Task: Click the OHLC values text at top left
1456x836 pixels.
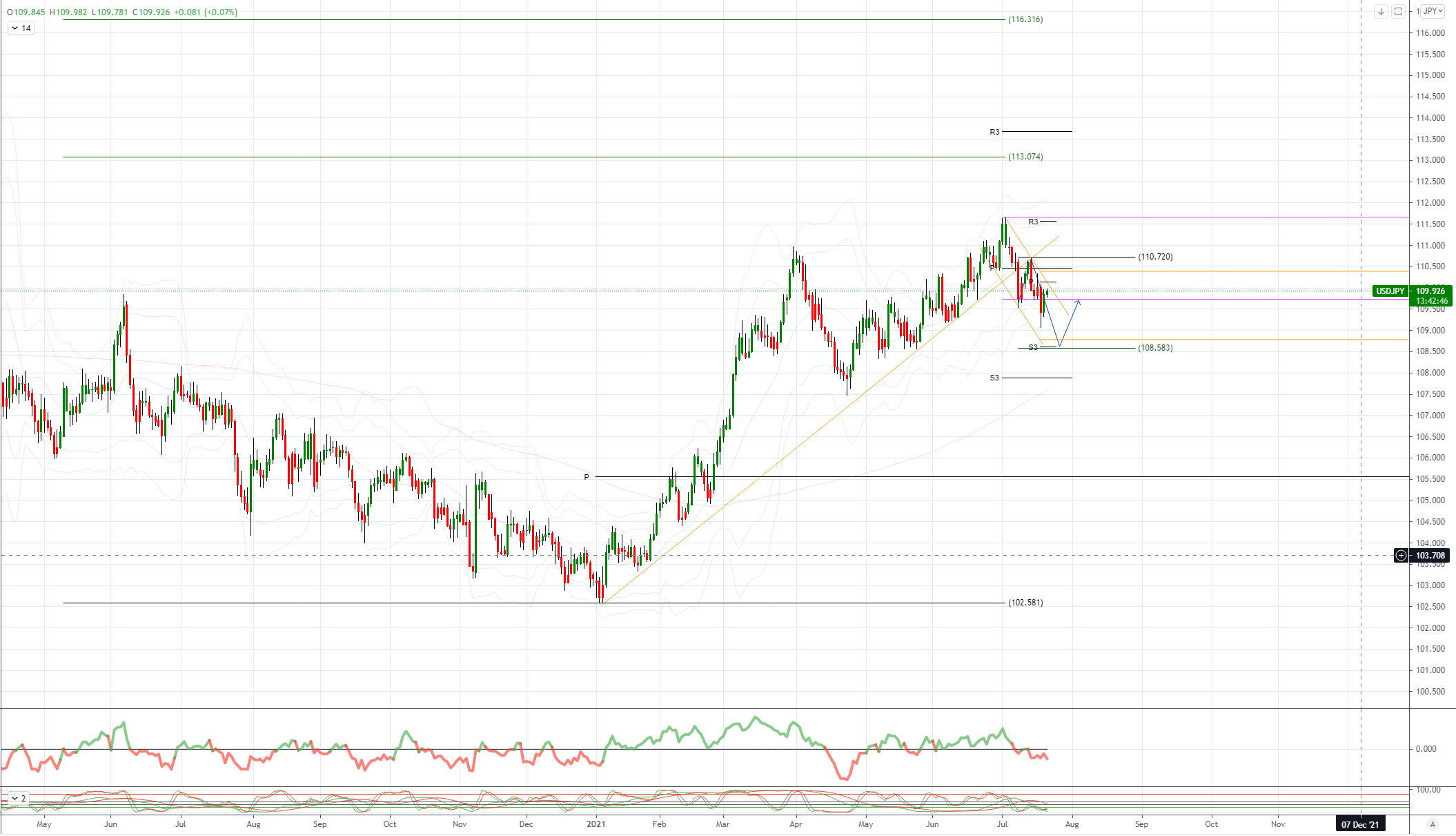Action: pos(123,12)
